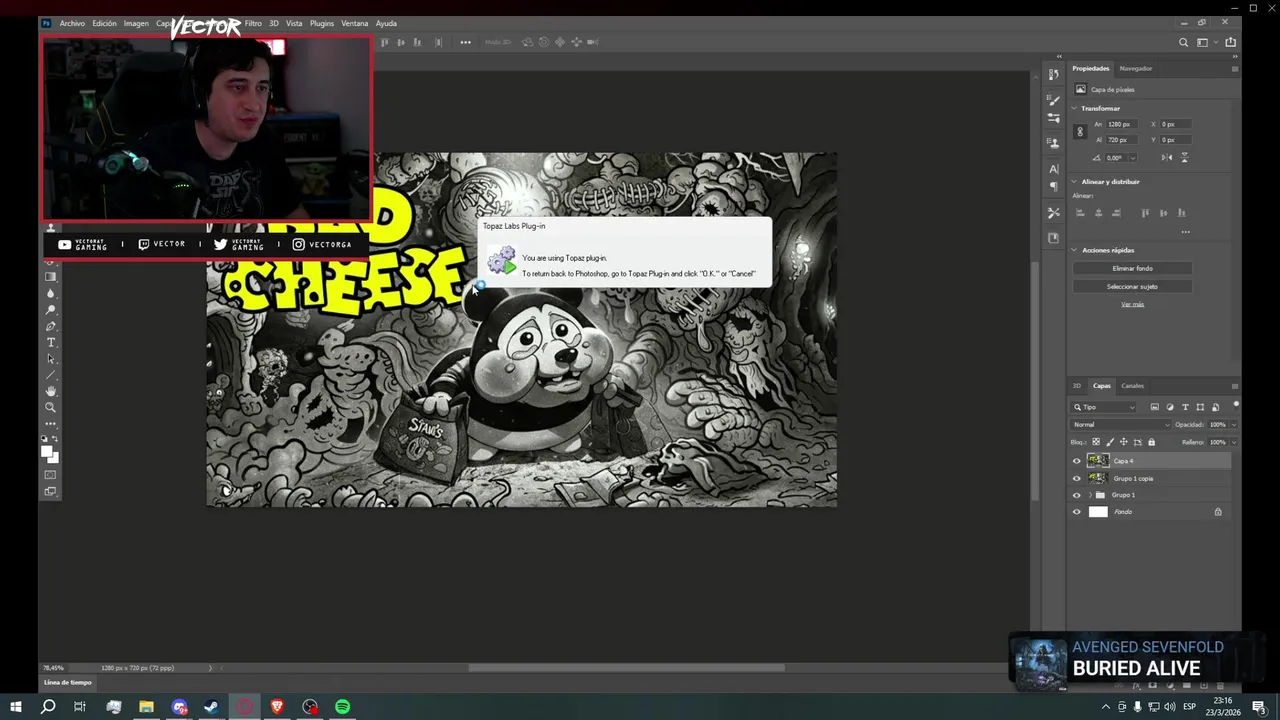Open the Relleno value dropdown arrow
The height and width of the screenshot is (720, 1280).
[x=1233, y=442]
